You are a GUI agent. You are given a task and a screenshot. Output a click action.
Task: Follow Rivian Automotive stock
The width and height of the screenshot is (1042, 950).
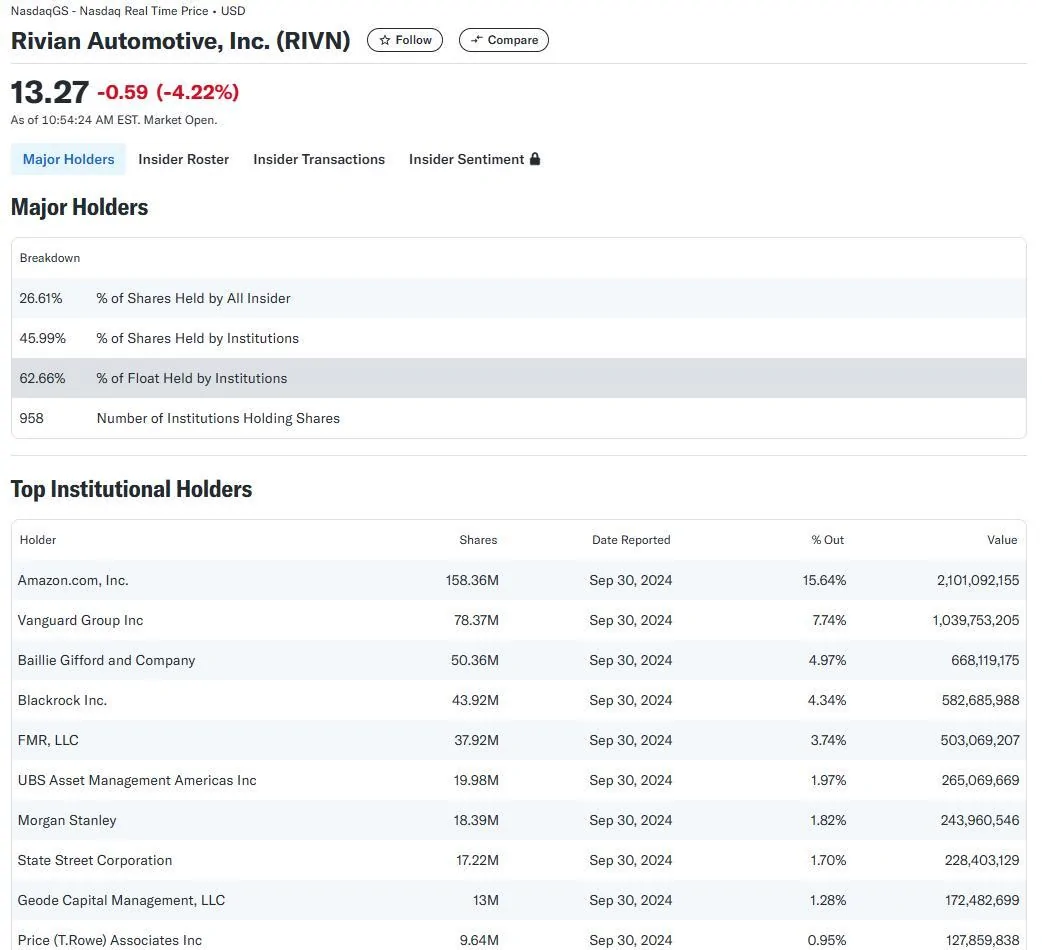pyautogui.click(x=405, y=40)
